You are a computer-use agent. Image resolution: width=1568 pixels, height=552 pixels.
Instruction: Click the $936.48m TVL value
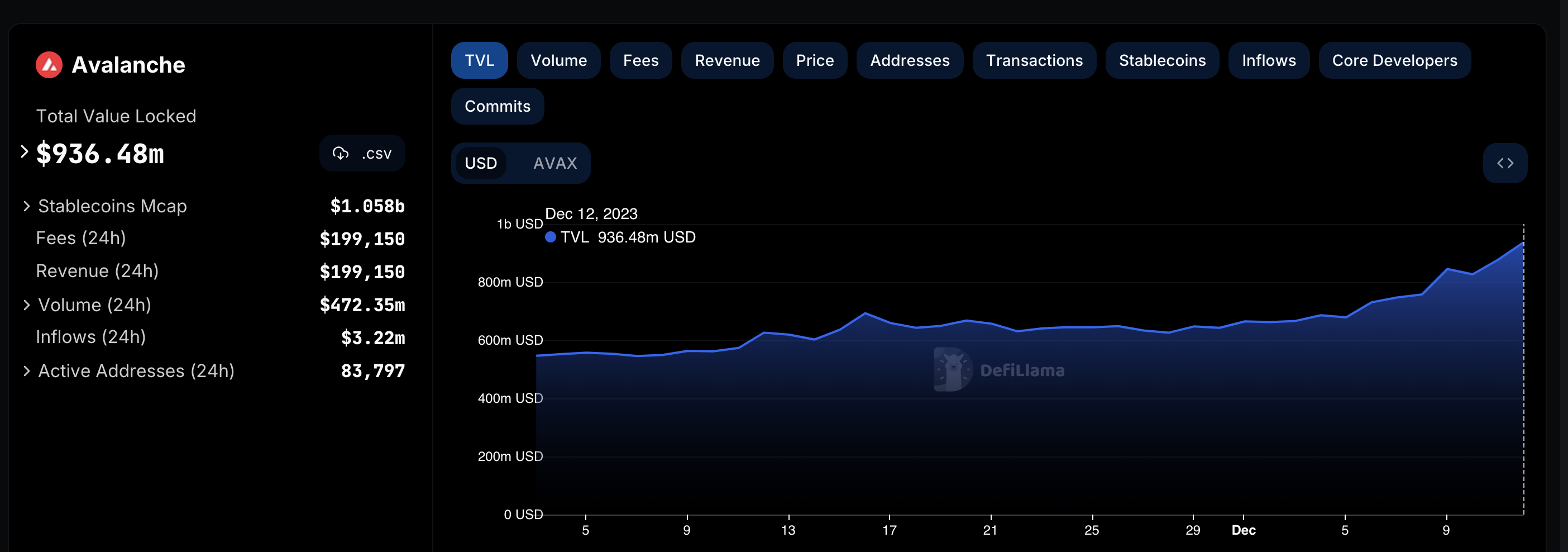(x=100, y=154)
